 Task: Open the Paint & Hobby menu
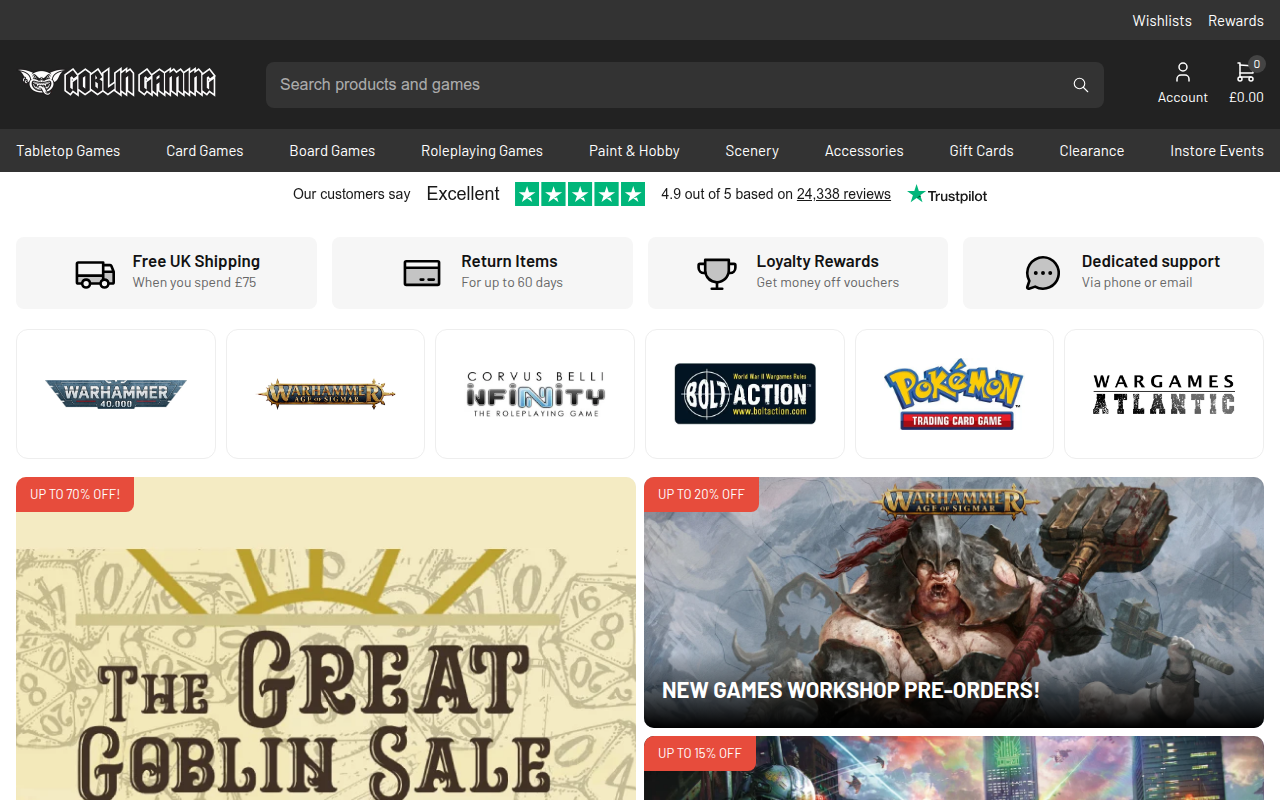pos(634,151)
